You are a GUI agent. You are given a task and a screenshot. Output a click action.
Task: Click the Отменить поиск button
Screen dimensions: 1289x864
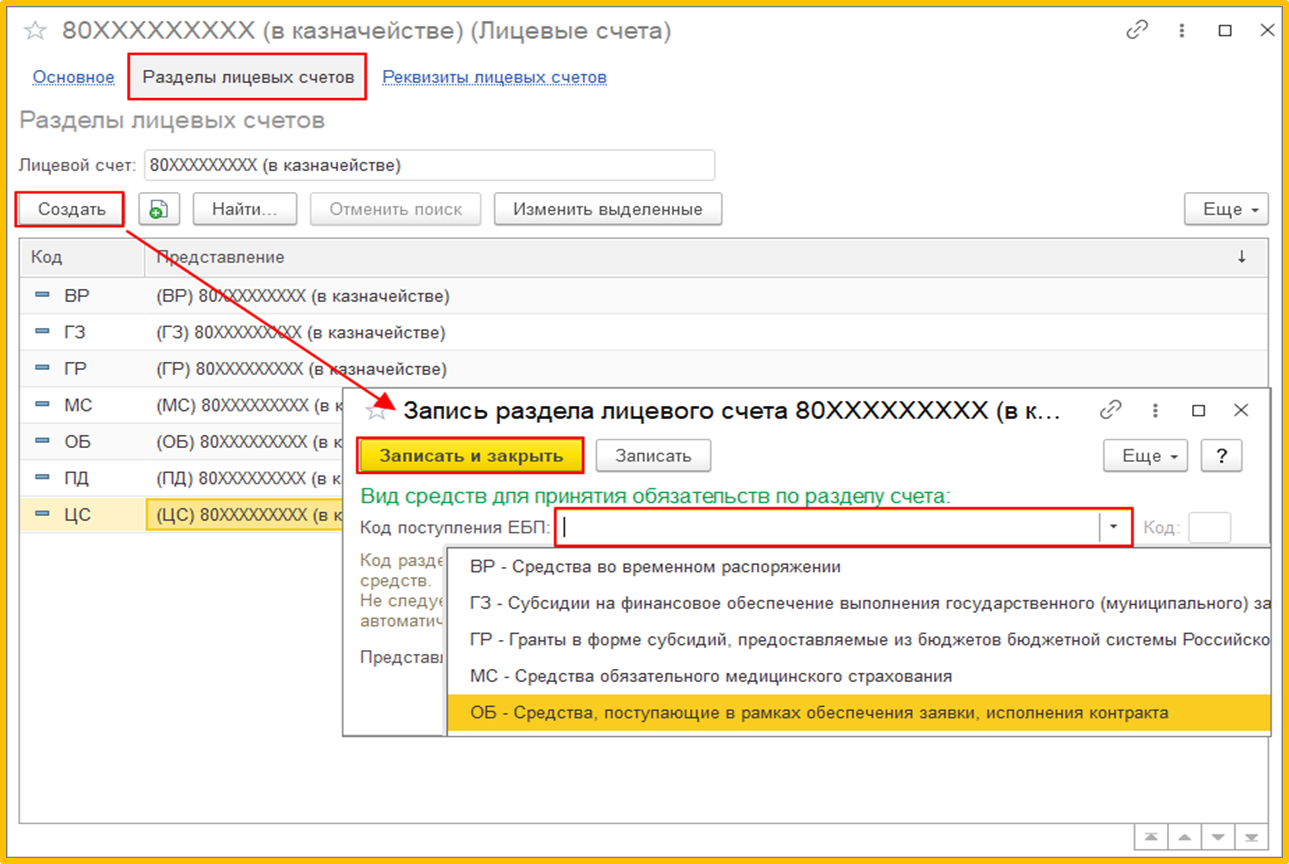click(396, 209)
